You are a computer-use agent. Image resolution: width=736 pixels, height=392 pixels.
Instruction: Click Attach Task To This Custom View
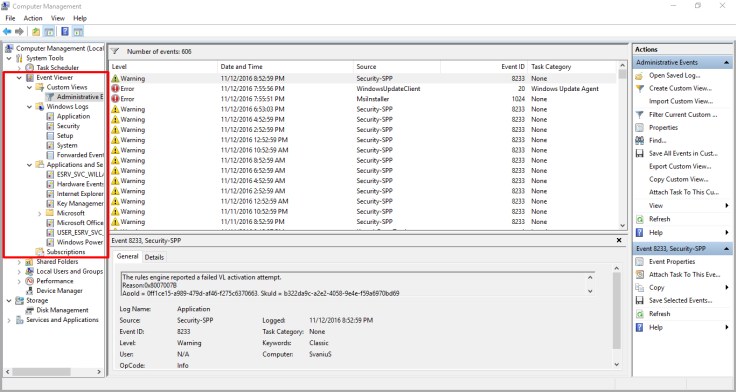click(684, 192)
